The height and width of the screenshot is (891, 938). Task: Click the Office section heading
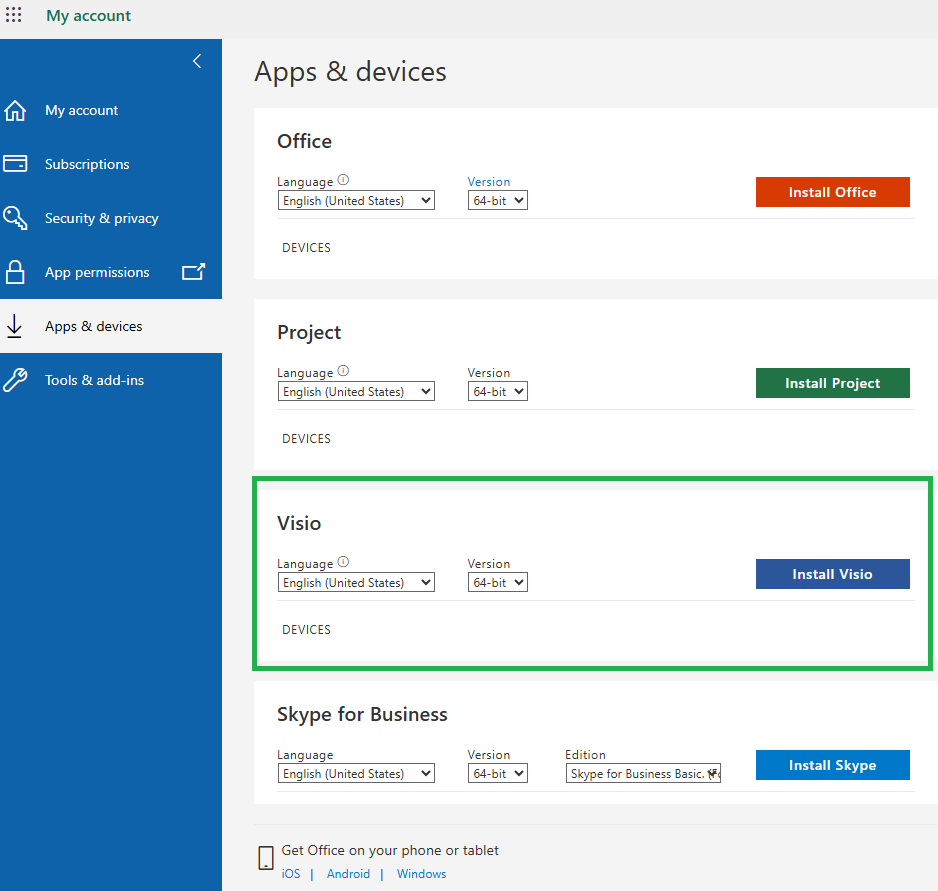304,141
